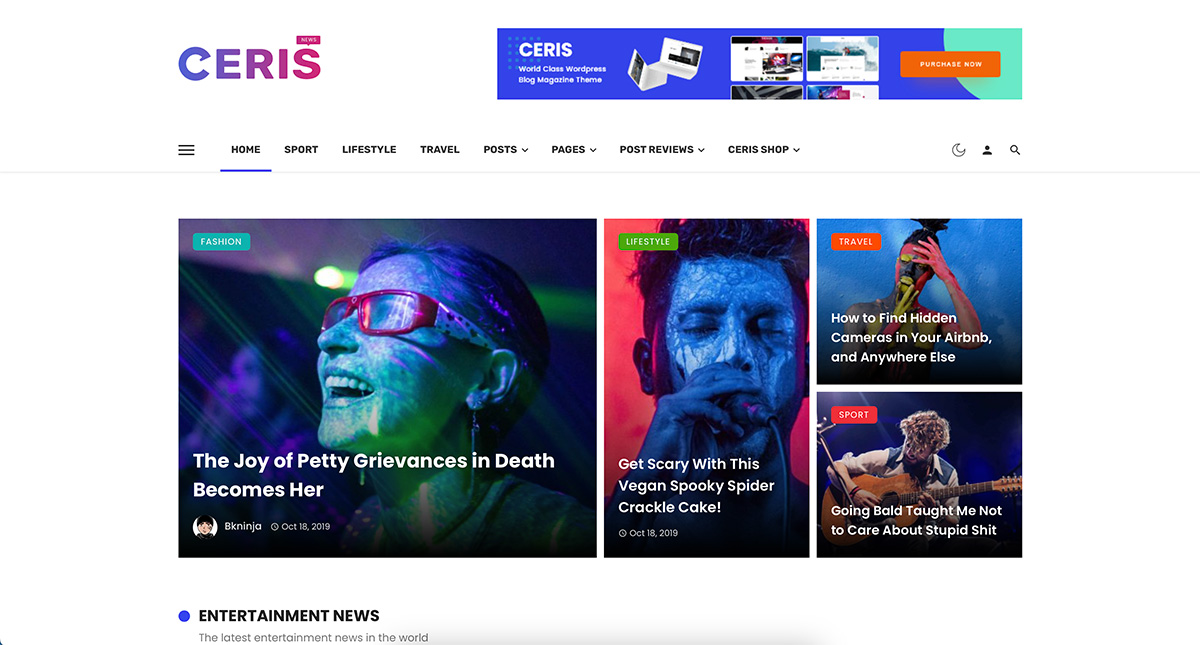1200x645 pixels.
Task: Click the Fashion category tag
Action: [221, 242]
